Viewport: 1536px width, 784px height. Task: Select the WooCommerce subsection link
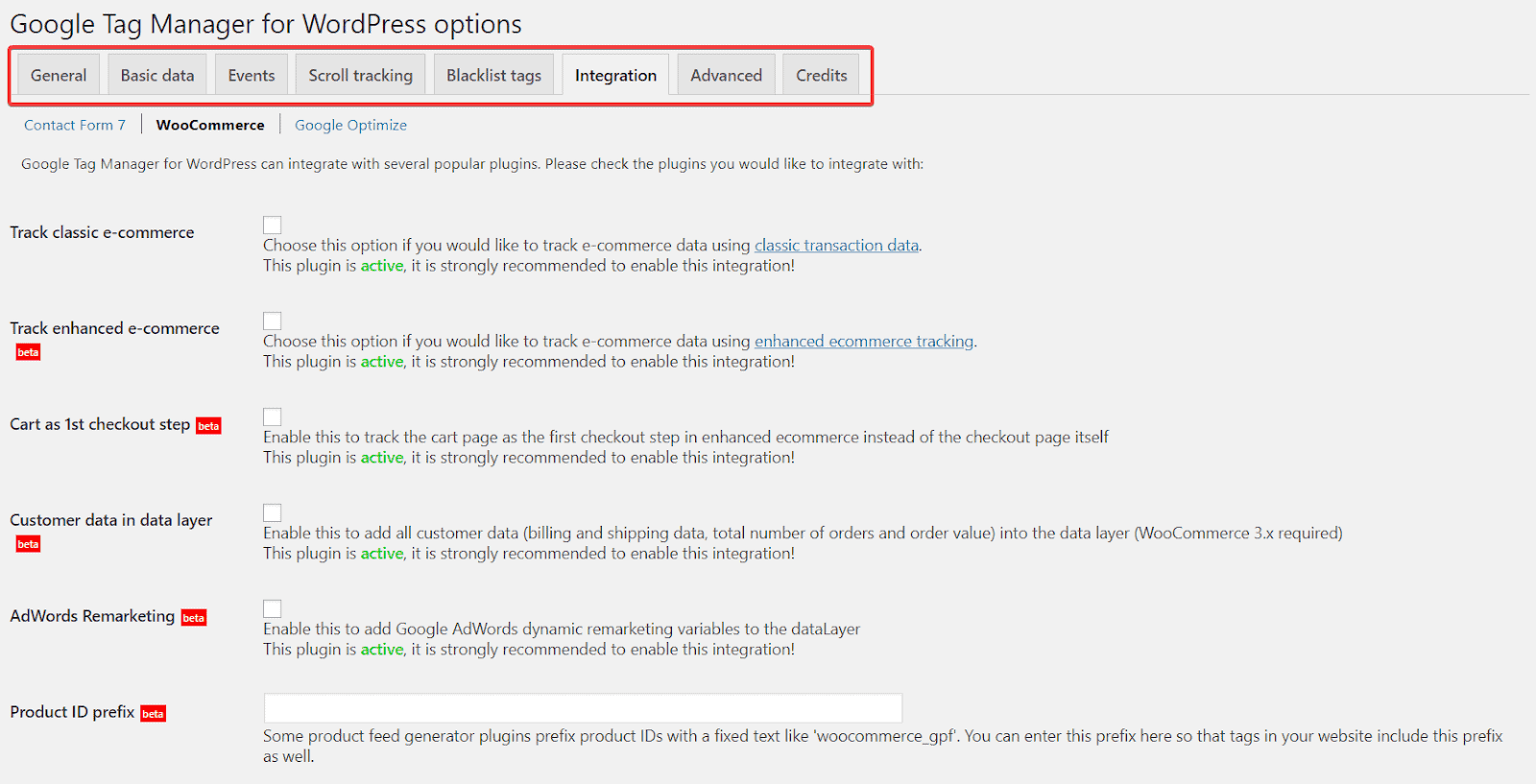click(210, 125)
